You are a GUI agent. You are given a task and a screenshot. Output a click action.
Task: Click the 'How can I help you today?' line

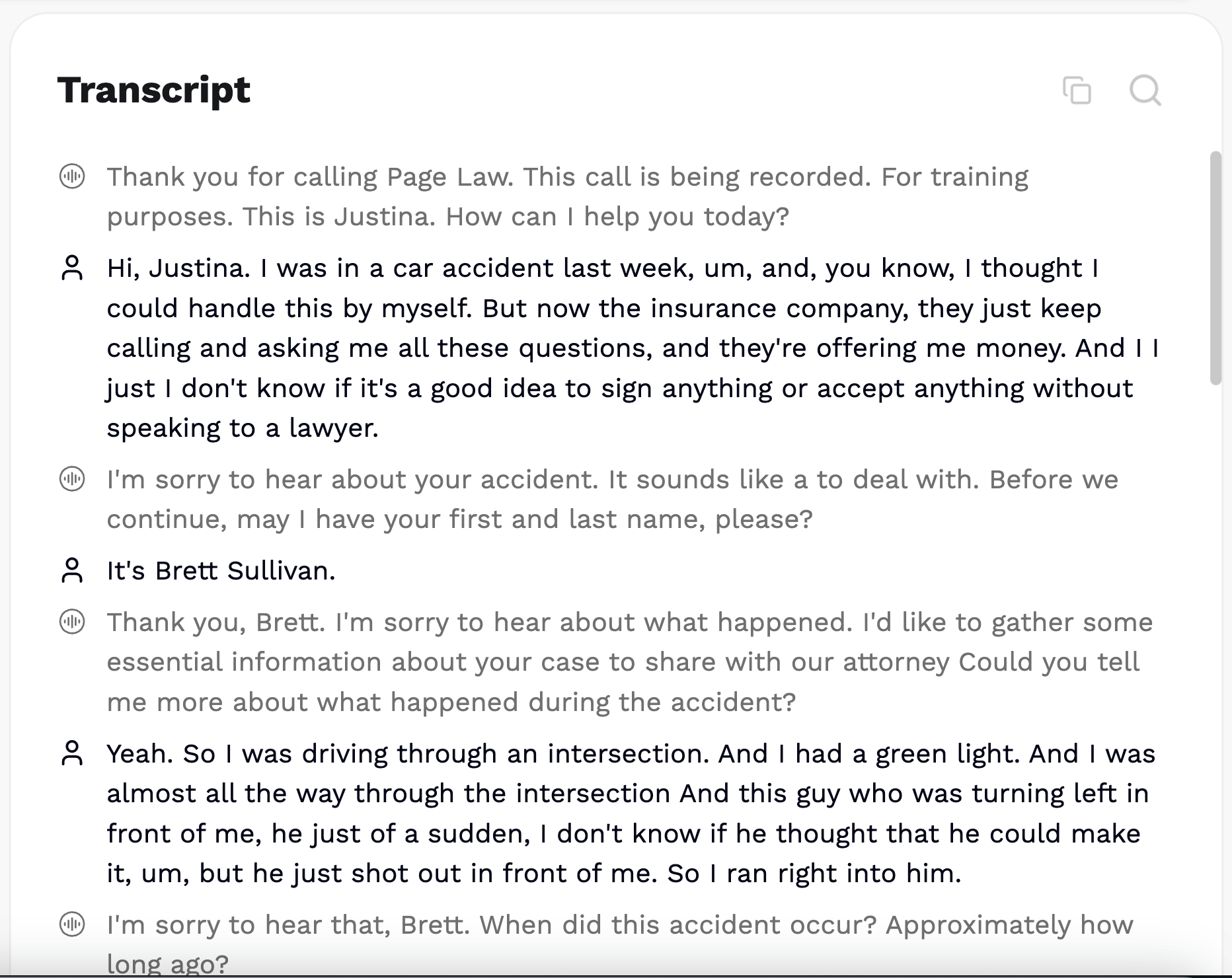click(x=617, y=217)
